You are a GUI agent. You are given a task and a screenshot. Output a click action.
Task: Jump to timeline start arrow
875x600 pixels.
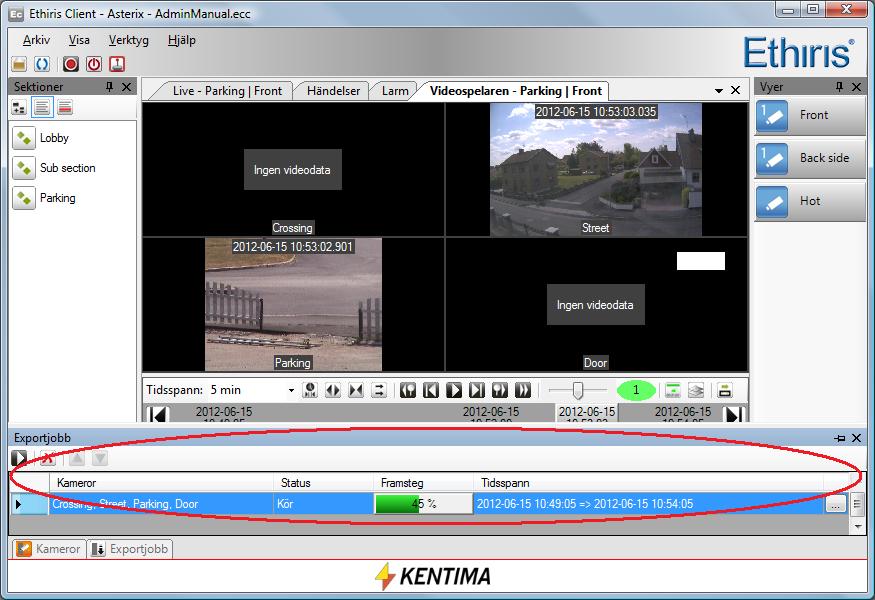158,414
